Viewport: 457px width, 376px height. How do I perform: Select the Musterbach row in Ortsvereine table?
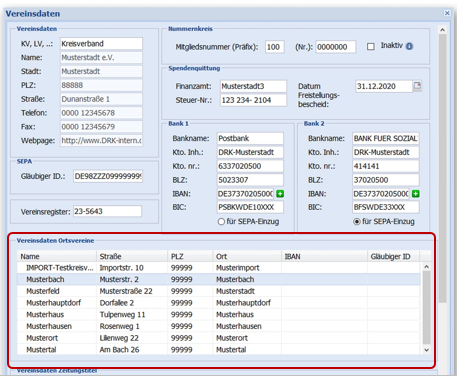coord(219,279)
